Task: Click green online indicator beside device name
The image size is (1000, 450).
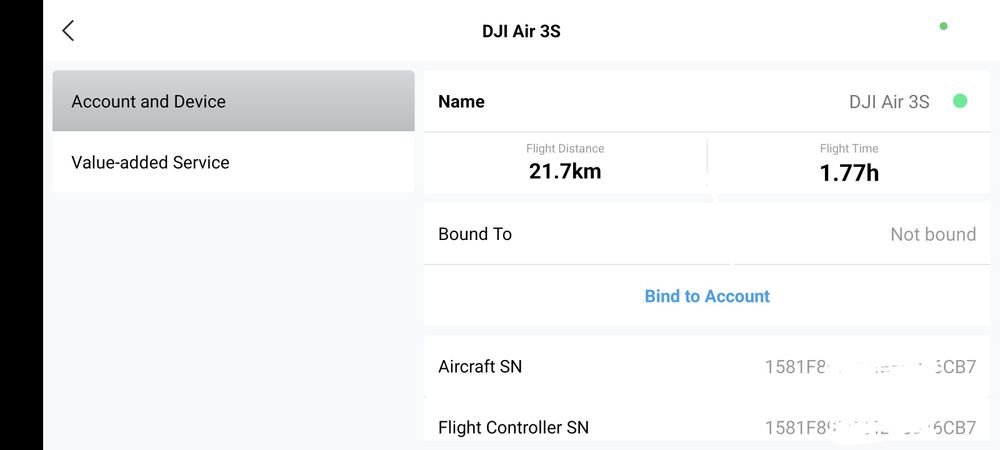Action: 960,101
